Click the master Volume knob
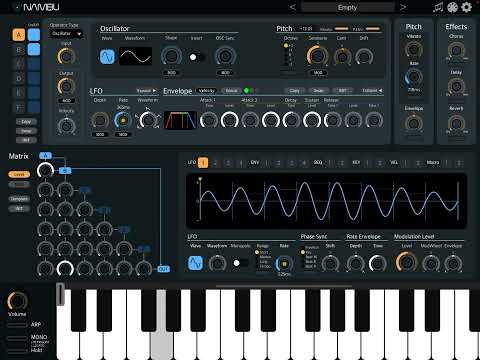The image size is (480, 360). [x=17, y=301]
